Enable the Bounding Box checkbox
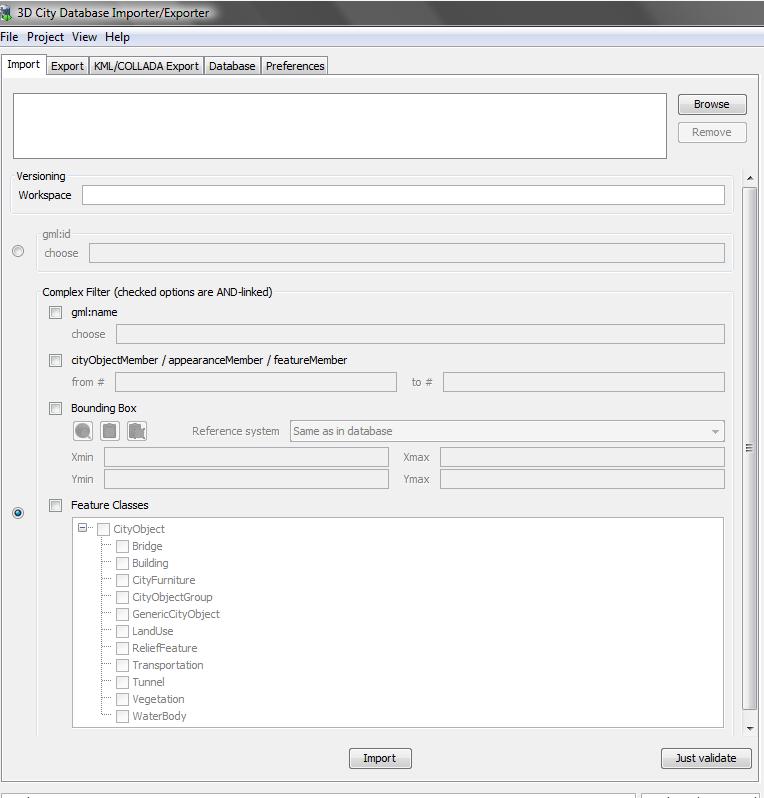Screen dimensions: 764x798 [55, 408]
